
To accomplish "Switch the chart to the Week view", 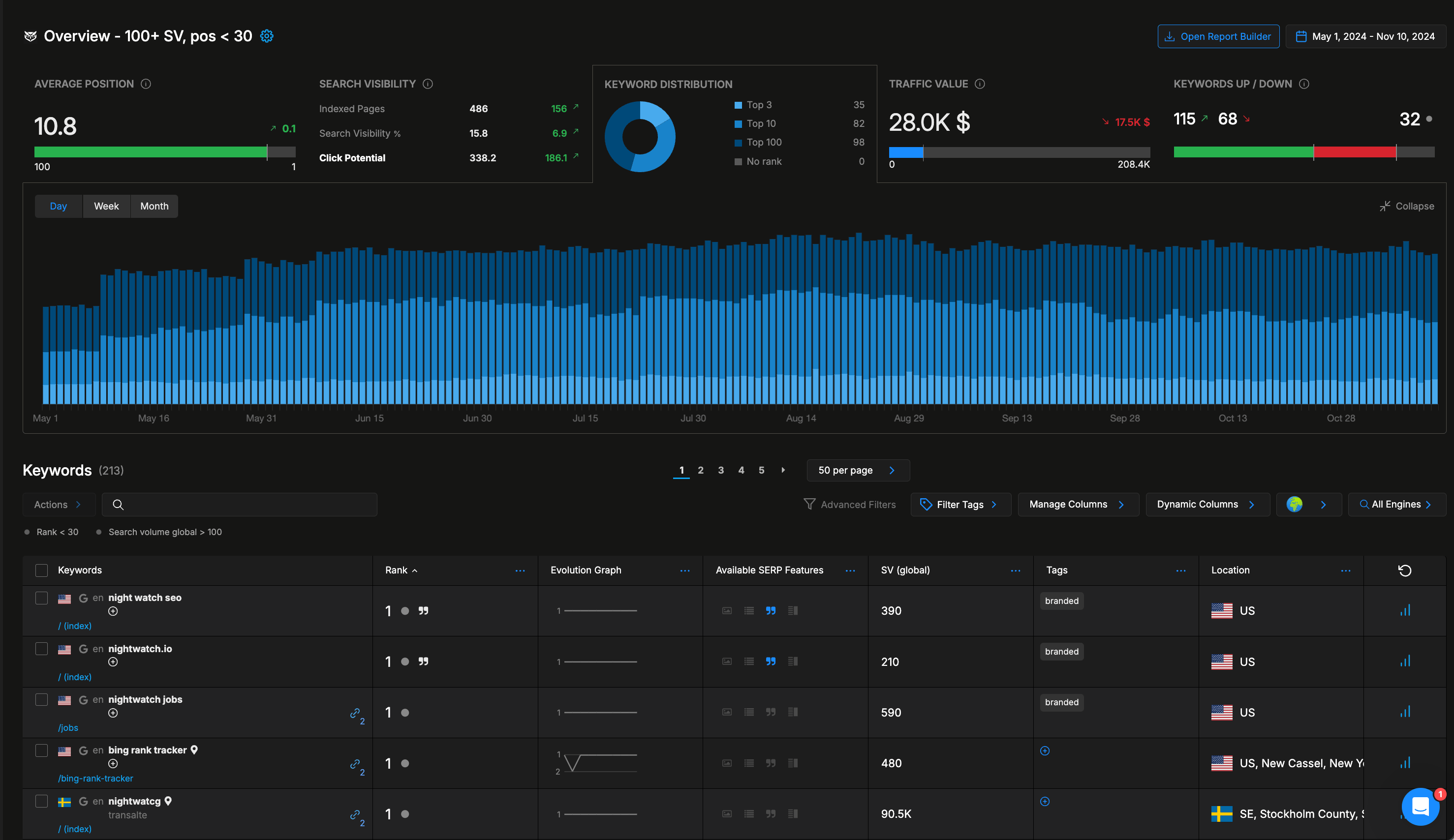I will tap(106, 206).
